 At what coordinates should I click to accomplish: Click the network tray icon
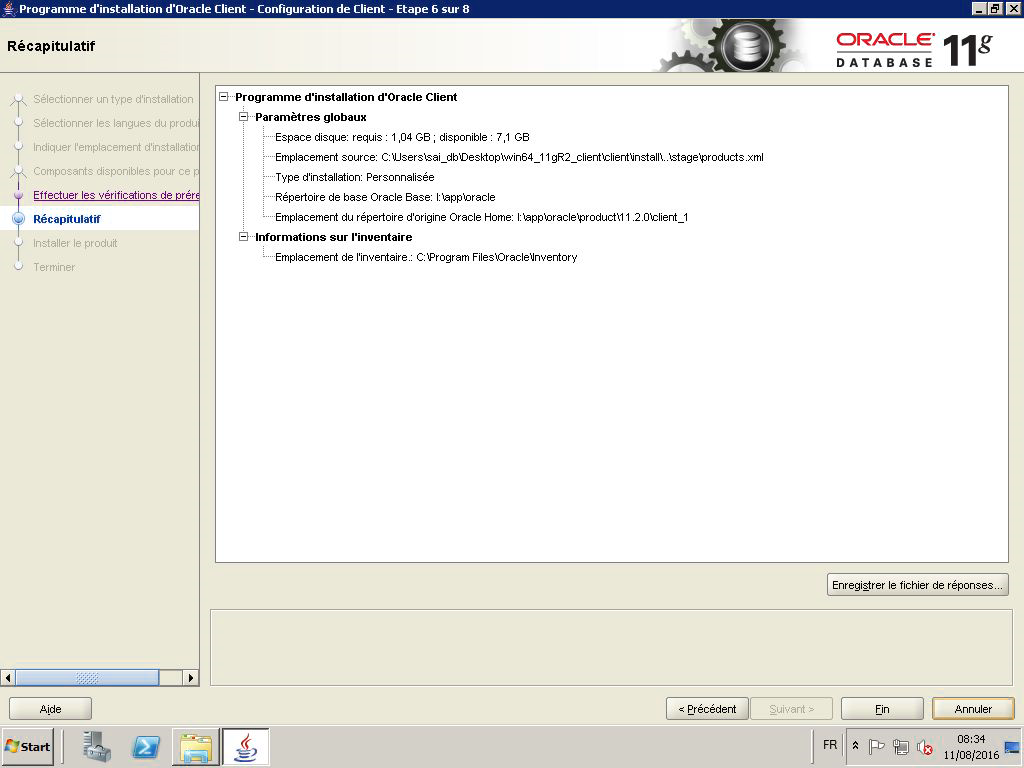[x=901, y=746]
